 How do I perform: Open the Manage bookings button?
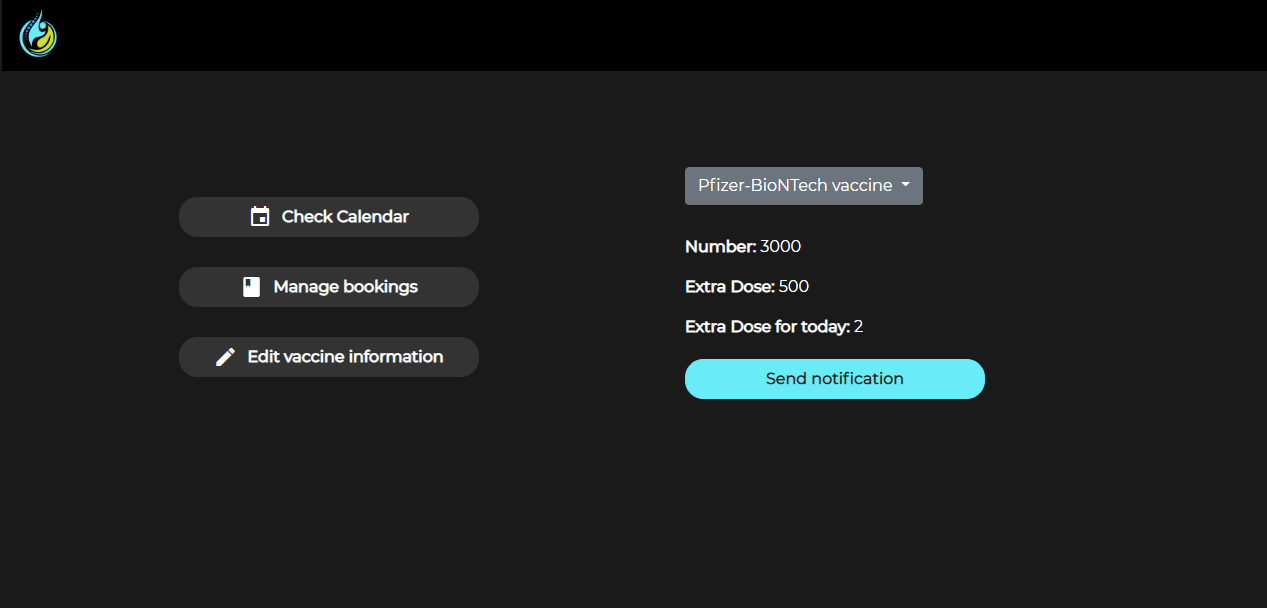pos(329,287)
